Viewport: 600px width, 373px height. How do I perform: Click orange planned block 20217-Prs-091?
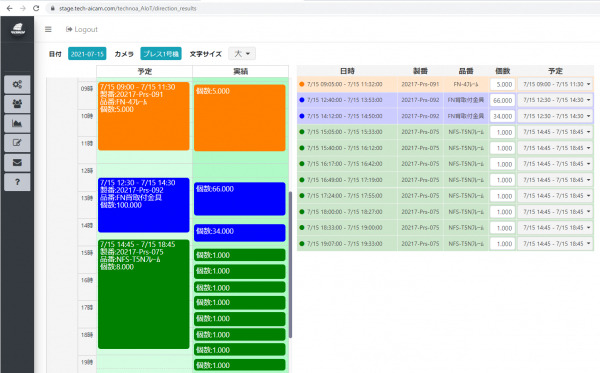tap(144, 116)
